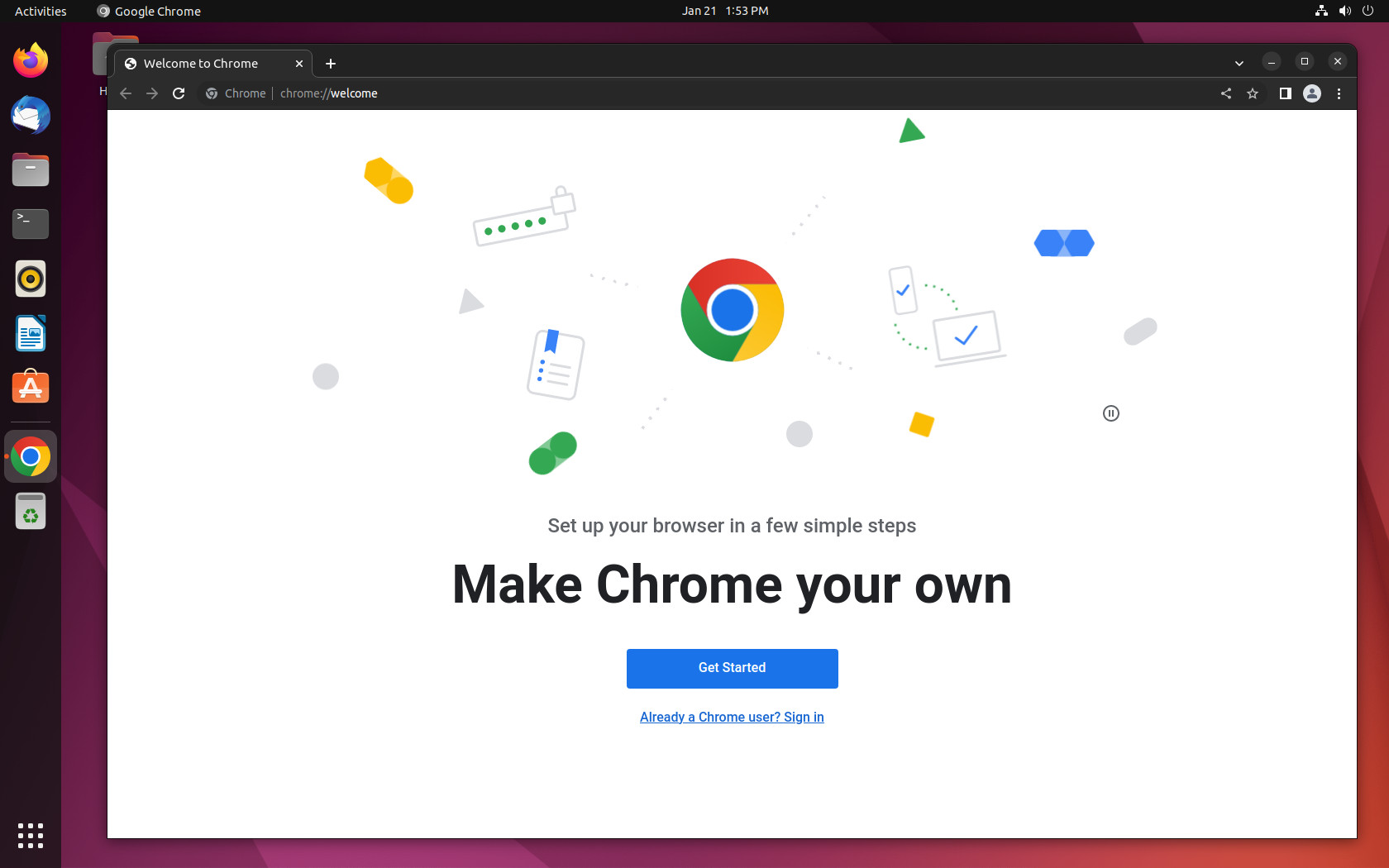
Task: Open Rhythmbox music player from dock
Action: point(31,279)
